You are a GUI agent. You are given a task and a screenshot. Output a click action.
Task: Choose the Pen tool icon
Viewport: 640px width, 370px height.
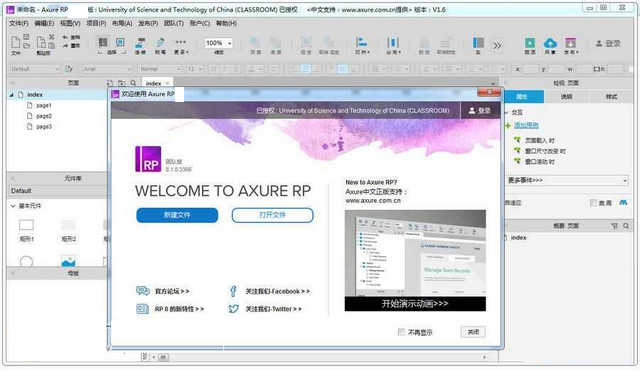pos(160,42)
